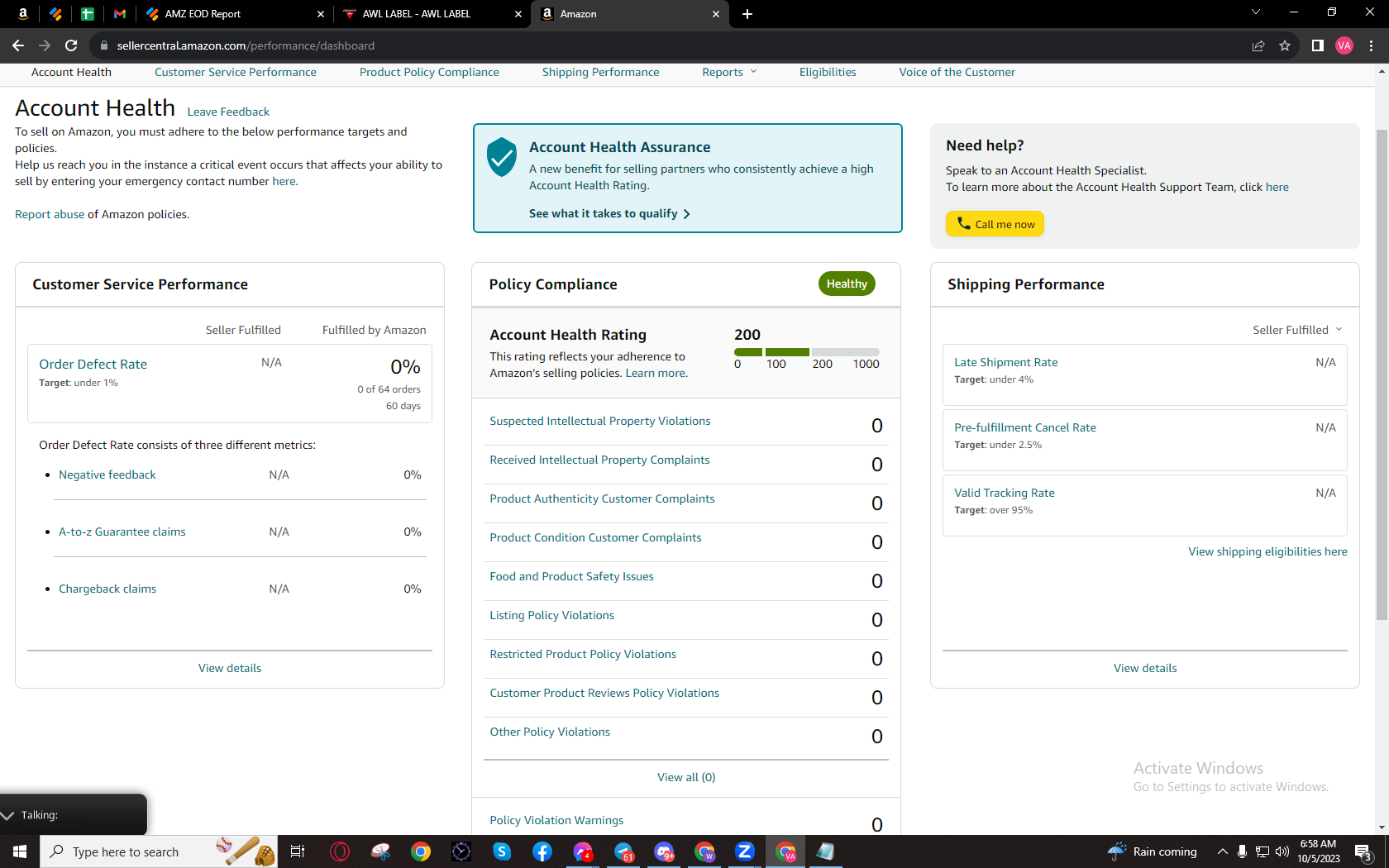The width and height of the screenshot is (1389, 868).
Task: Switch to the pinned Gmail tab
Action: (120, 14)
